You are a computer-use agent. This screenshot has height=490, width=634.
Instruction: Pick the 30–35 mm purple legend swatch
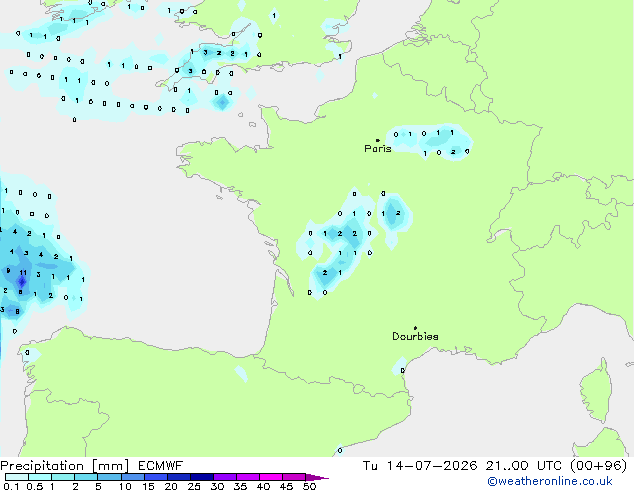(x=224, y=477)
